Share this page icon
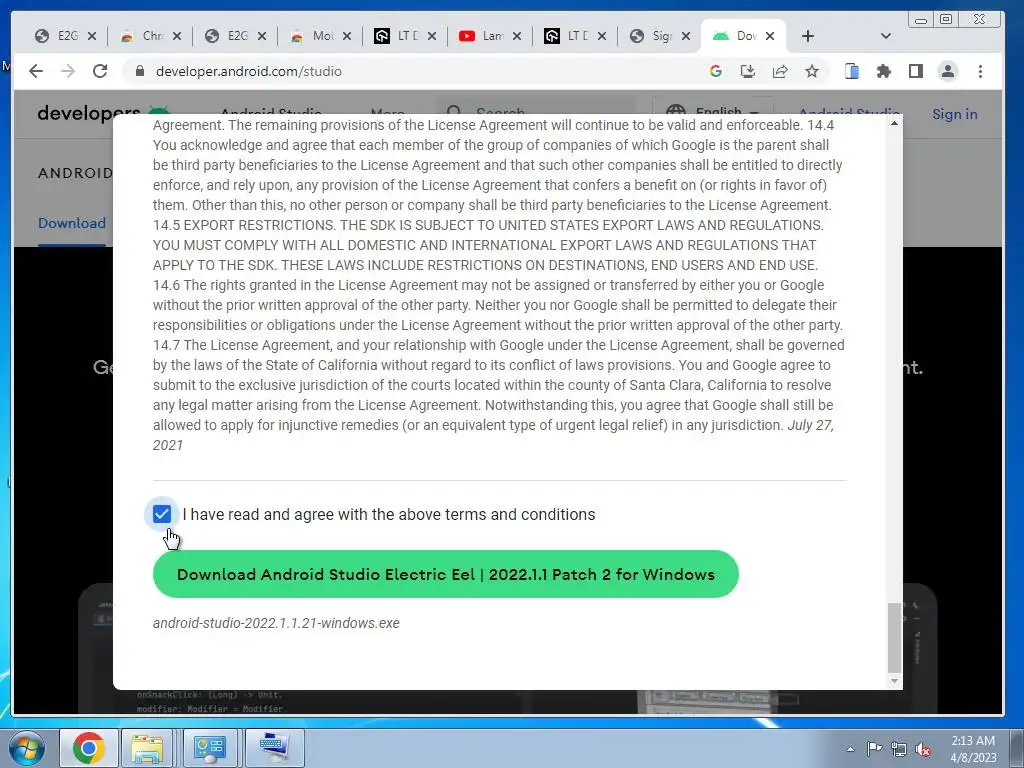 point(780,71)
